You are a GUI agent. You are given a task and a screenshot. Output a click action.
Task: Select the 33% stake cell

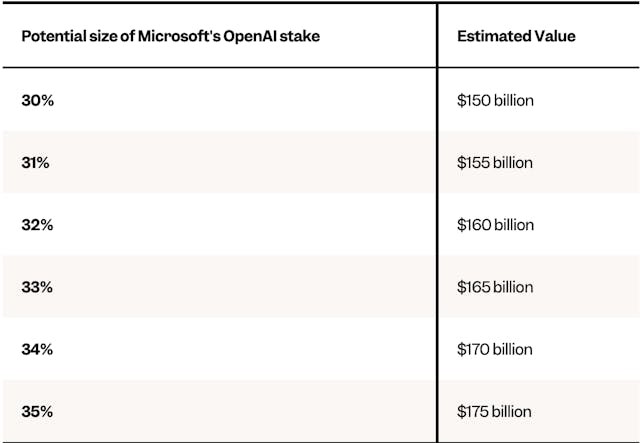click(x=37, y=287)
